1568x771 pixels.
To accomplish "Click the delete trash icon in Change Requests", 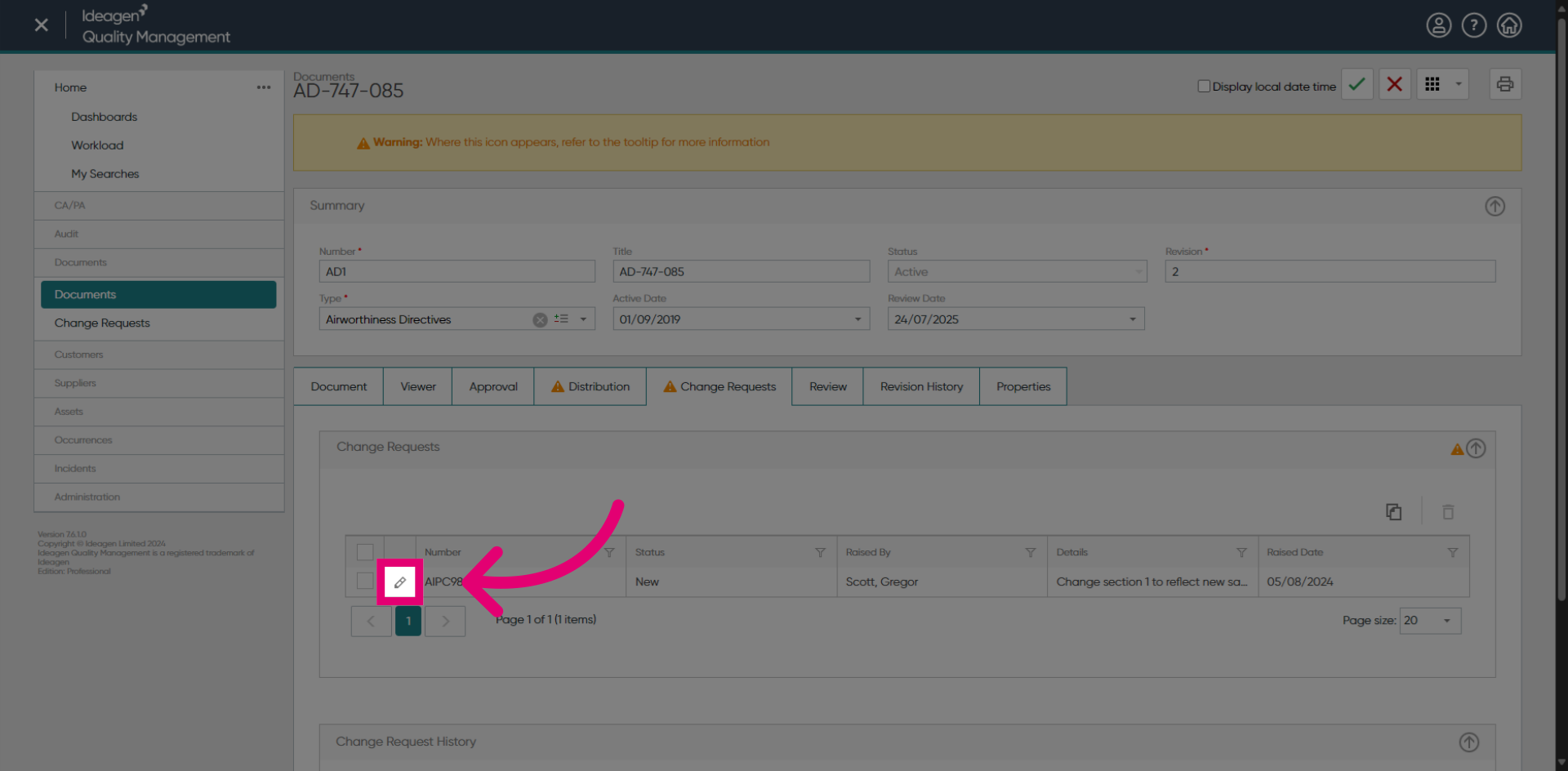I will (x=1448, y=511).
